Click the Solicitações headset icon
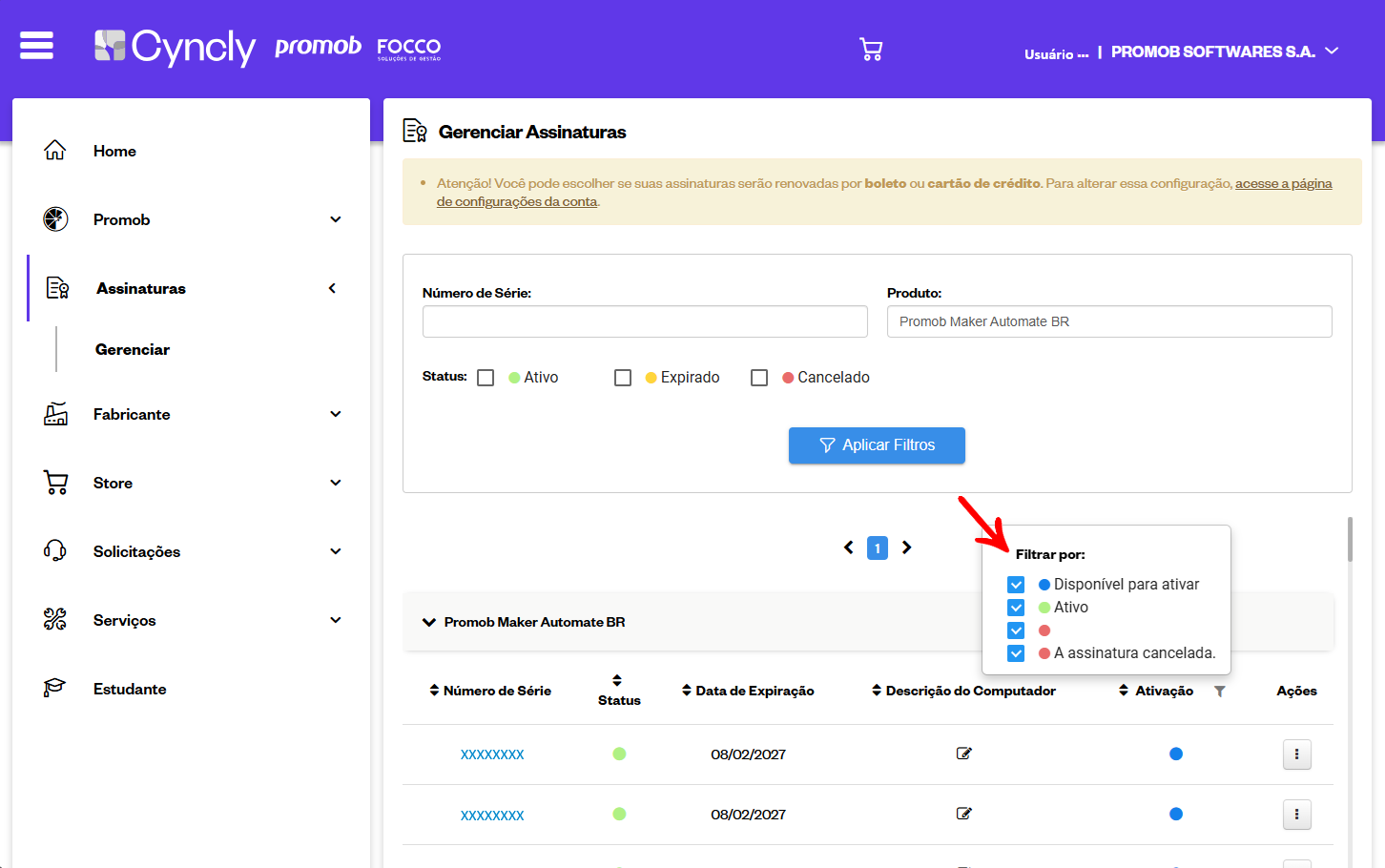 55,551
